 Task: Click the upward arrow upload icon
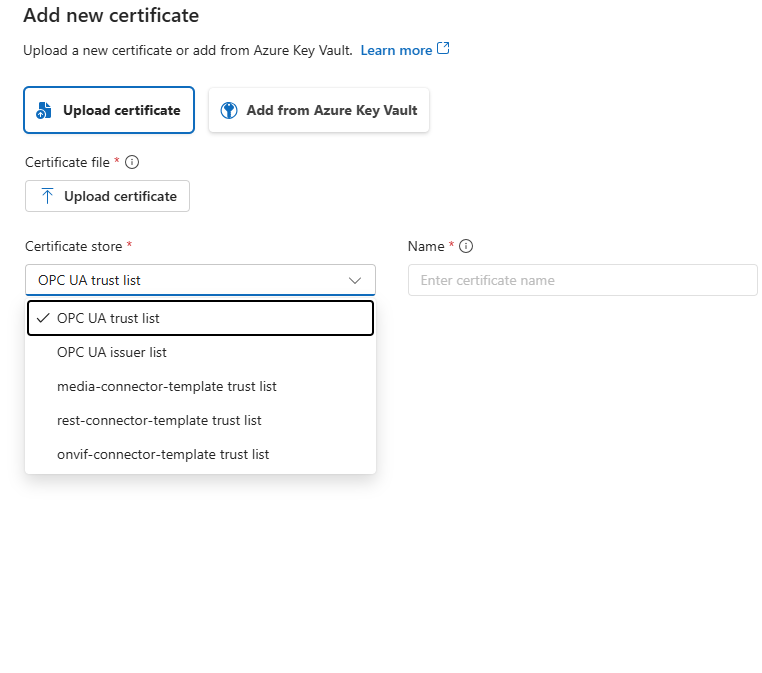pos(47,196)
